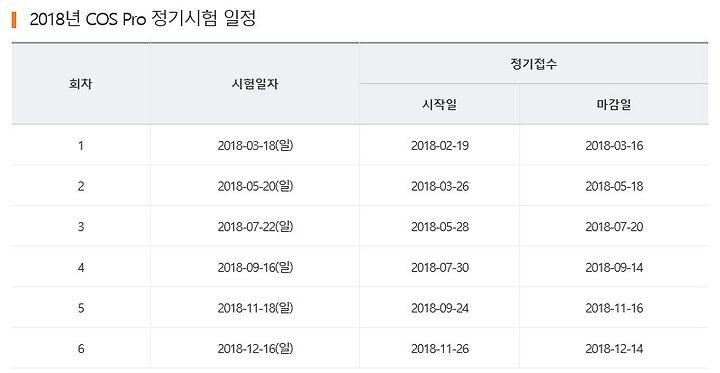The image size is (720, 373).
Task: Click deadline 2018-11-16
Action: [614, 308]
